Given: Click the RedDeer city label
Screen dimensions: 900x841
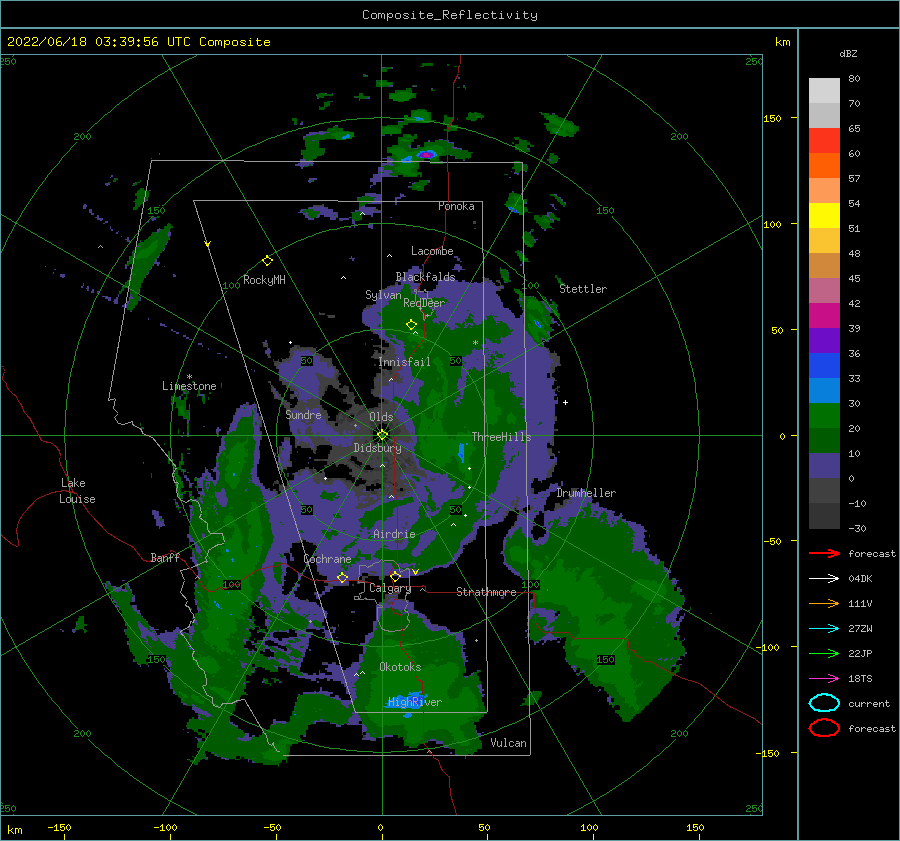Looking at the screenshot, I should [424, 303].
